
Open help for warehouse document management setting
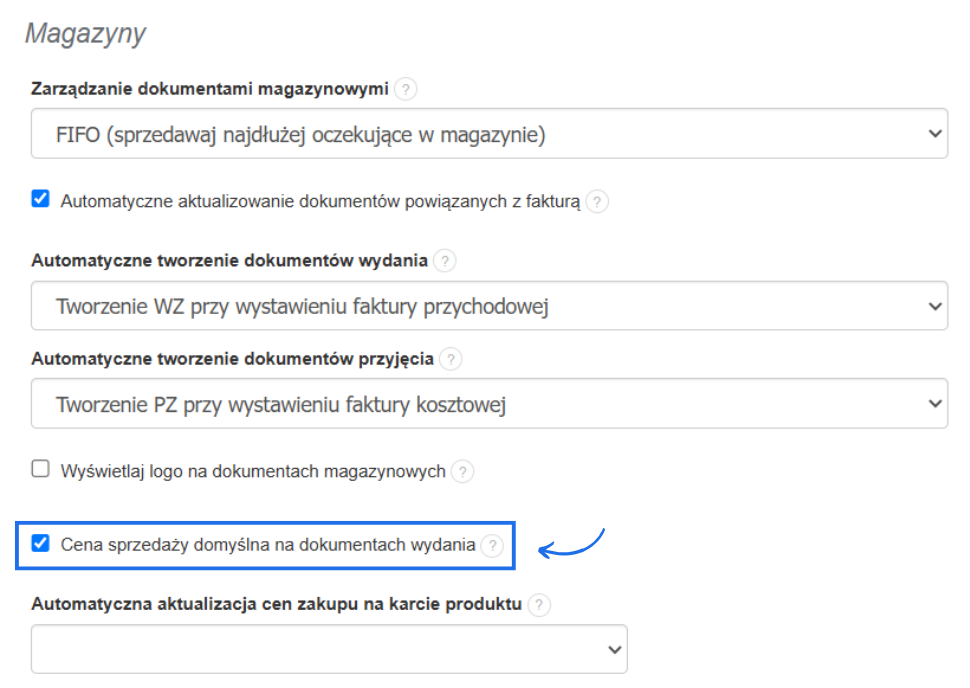click(404, 88)
